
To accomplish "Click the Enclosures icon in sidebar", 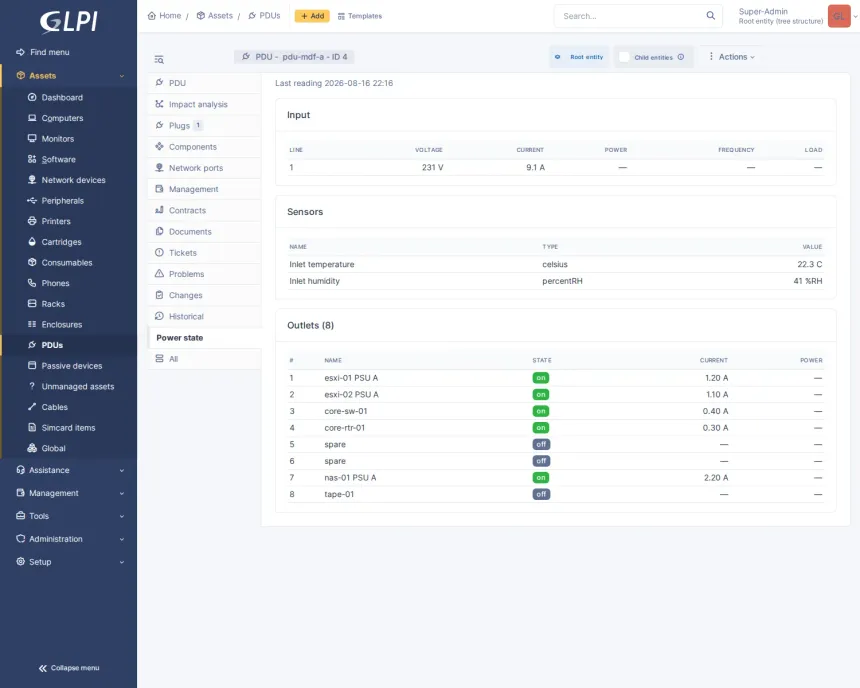I will point(32,324).
